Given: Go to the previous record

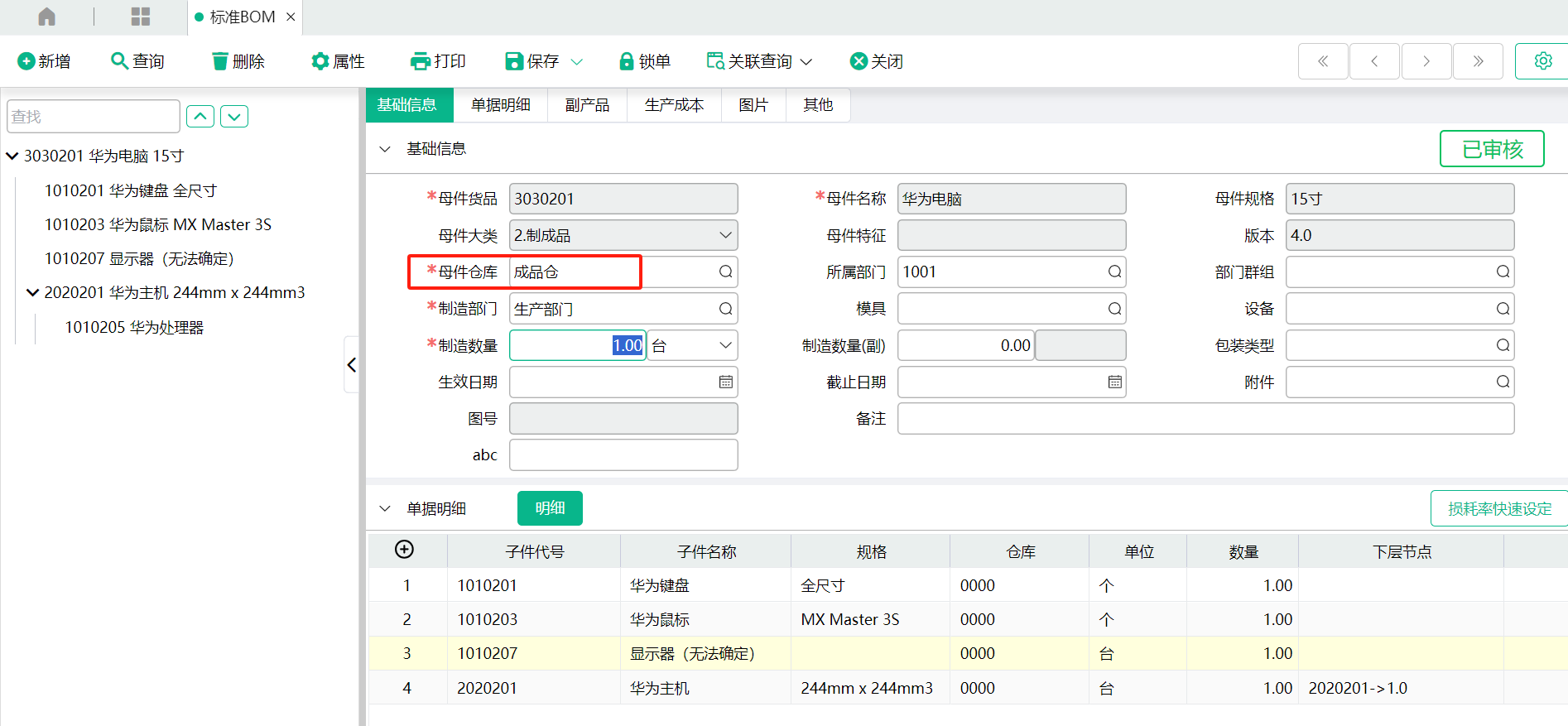Looking at the screenshot, I should [x=1374, y=61].
